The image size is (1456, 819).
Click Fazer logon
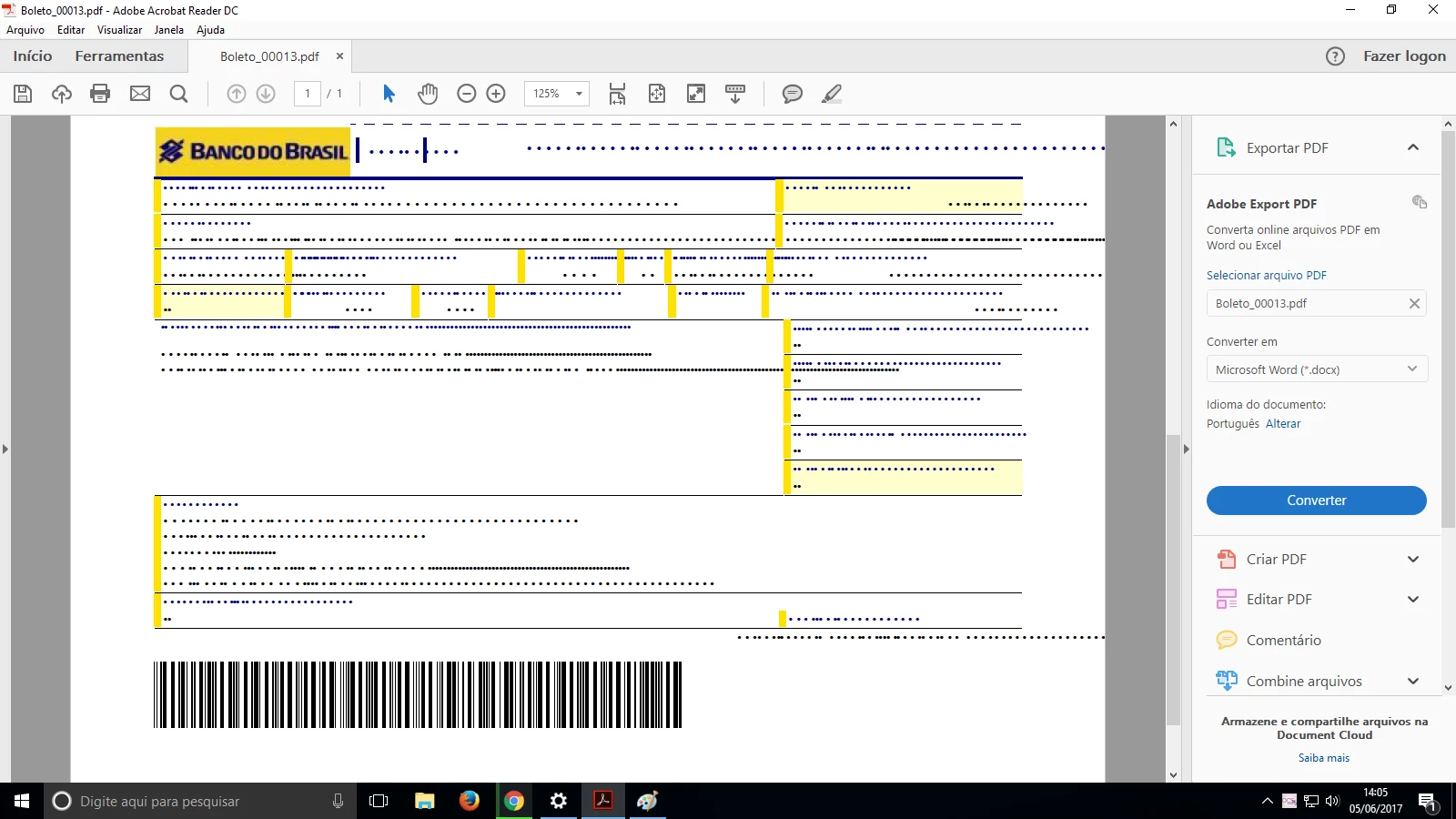pos(1404,56)
